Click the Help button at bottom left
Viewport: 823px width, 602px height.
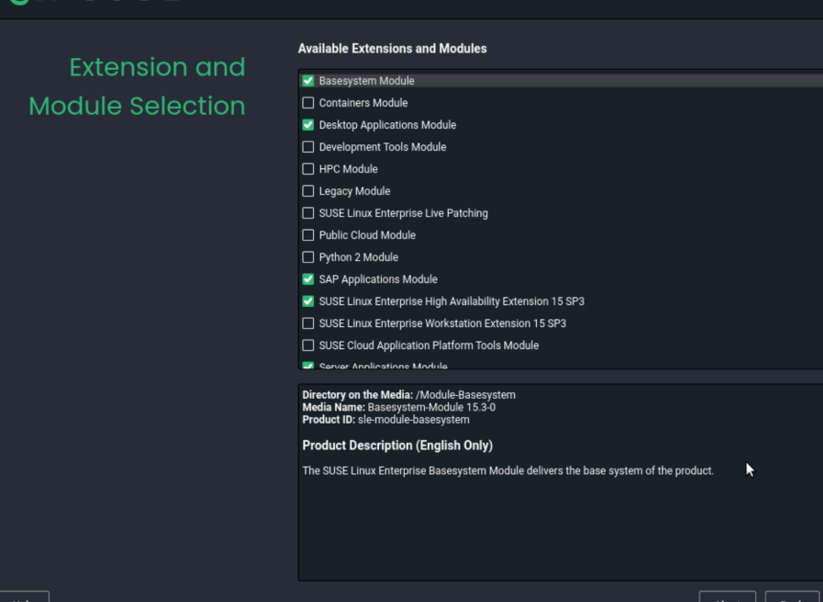[x=24, y=597]
